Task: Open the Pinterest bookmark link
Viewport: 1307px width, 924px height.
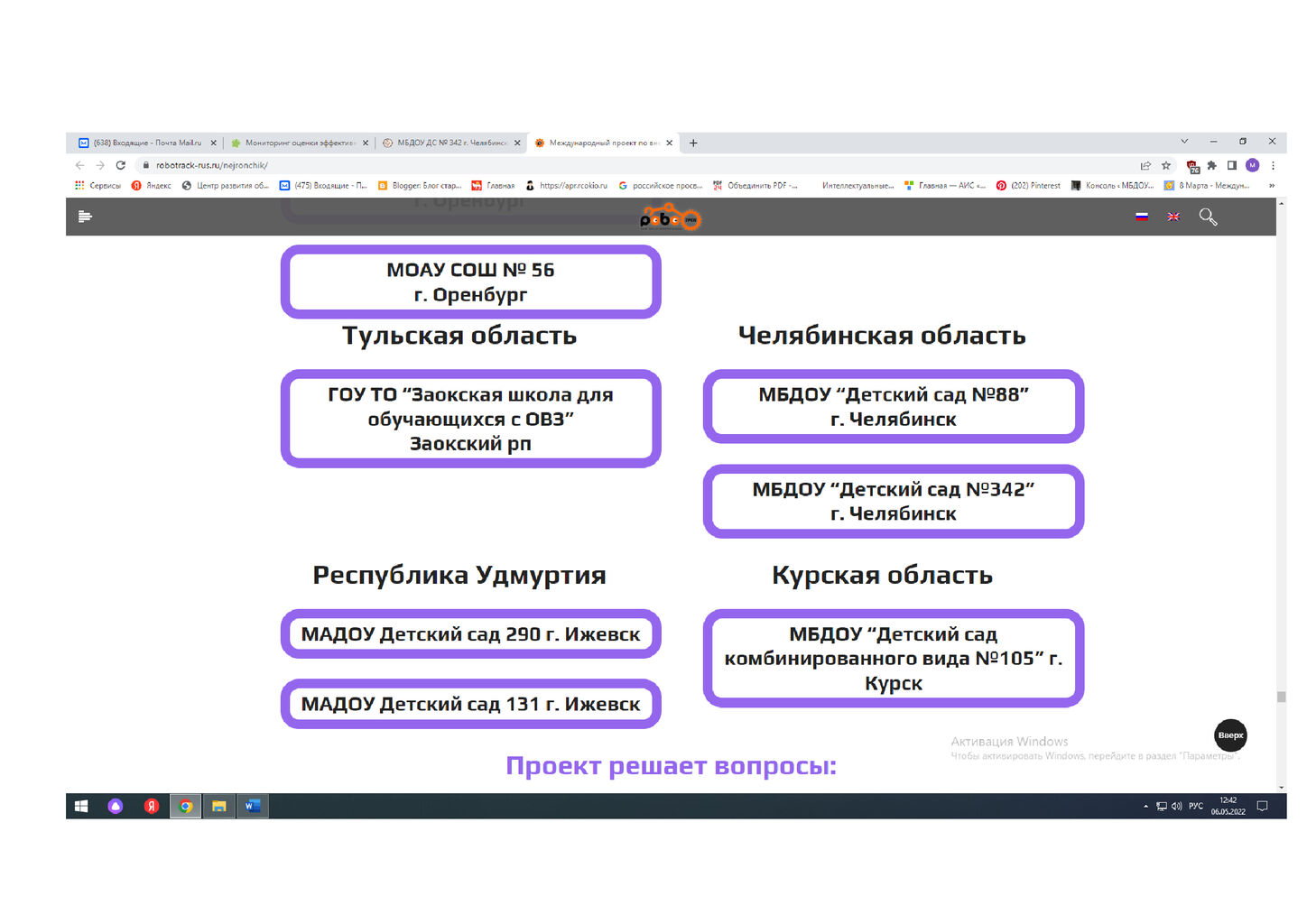Action: coord(1029,186)
